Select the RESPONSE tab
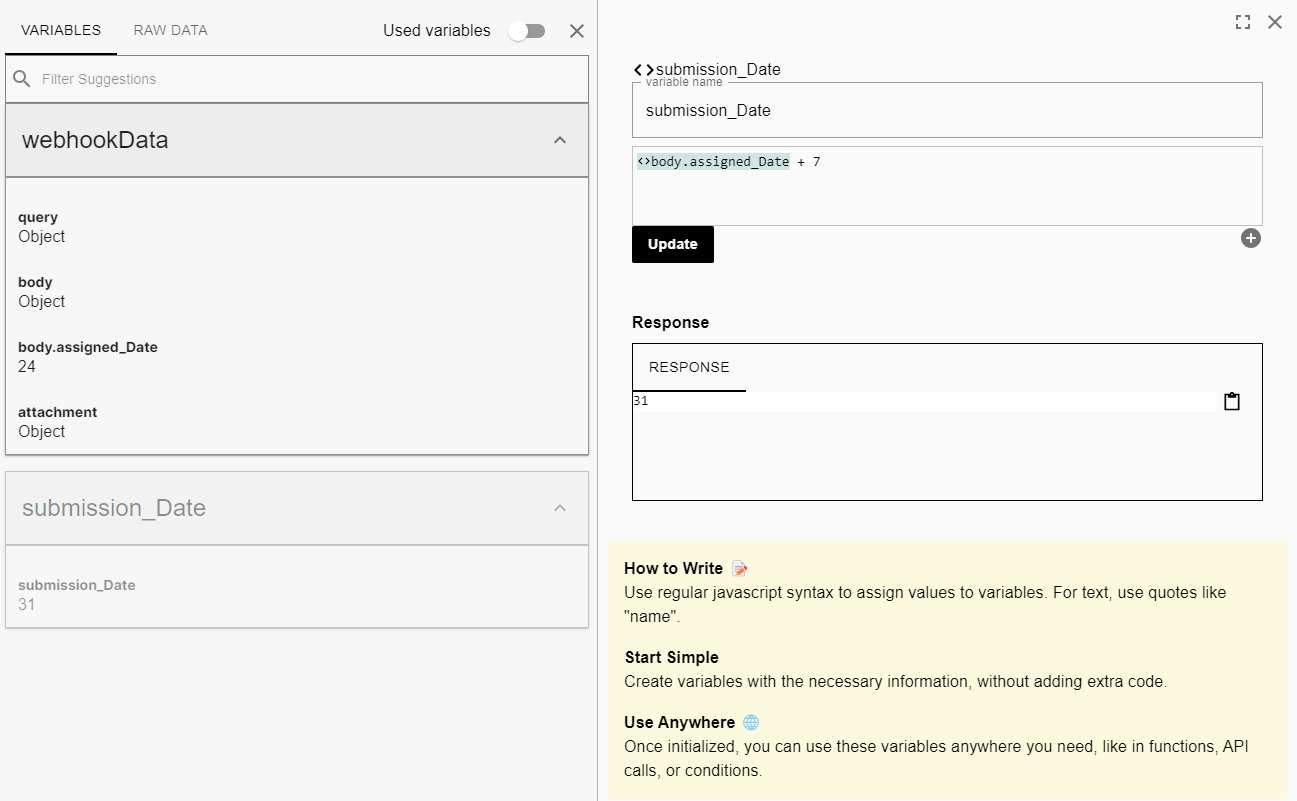Image resolution: width=1297 pixels, height=801 pixels. pos(689,367)
